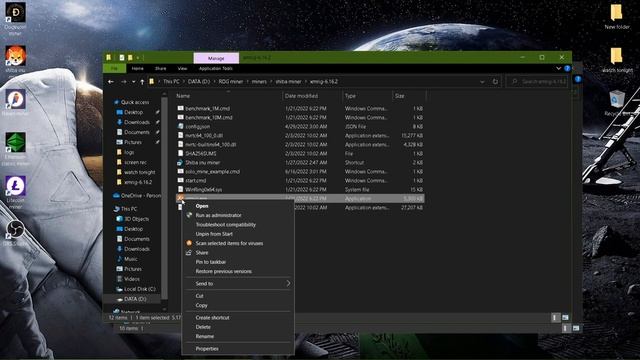Open the Litecoin miner desktop shortcut
The image size is (640, 360).
[x=15, y=186]
